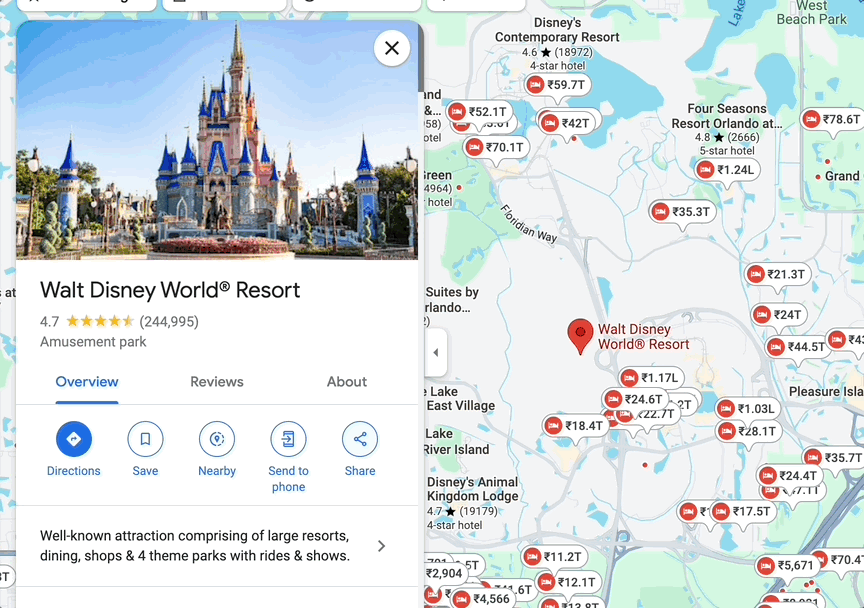Select the ₹78.6T hotel marker
The height and width of the screenshot is (608, 864).
pyautogui.click(x=833, y=120)
